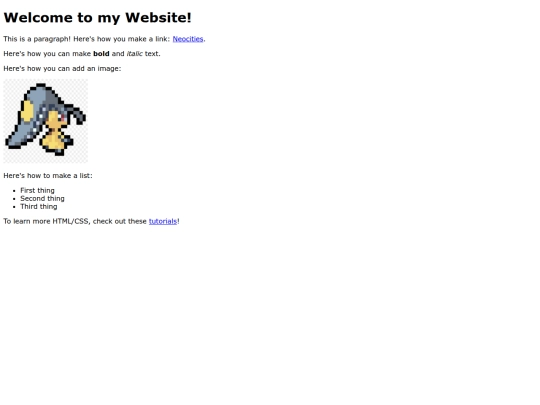Image resolution: width=540 pixels, height=405 pixels.
Task: Click the italic word "italic"
Action: pos(135,54)
